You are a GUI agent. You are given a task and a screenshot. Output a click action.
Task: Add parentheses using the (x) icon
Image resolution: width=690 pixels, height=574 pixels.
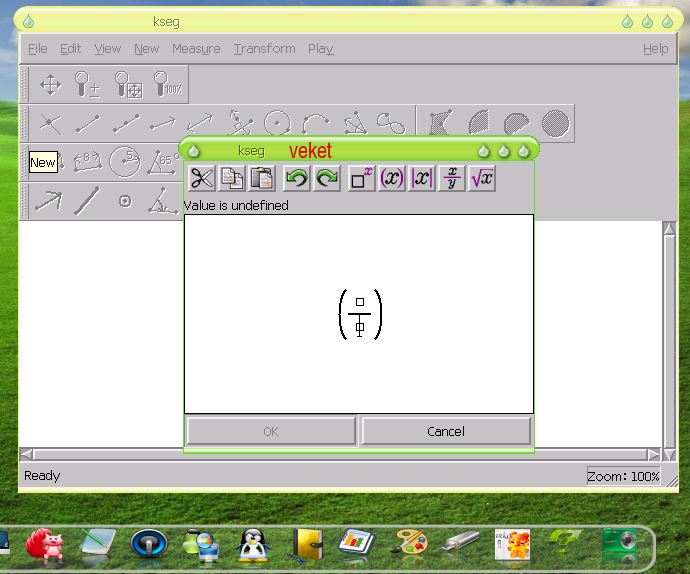[392, 179]
